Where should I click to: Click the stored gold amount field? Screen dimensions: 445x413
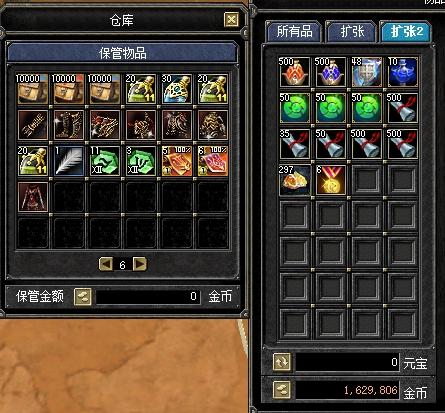(x=148, y=296)
